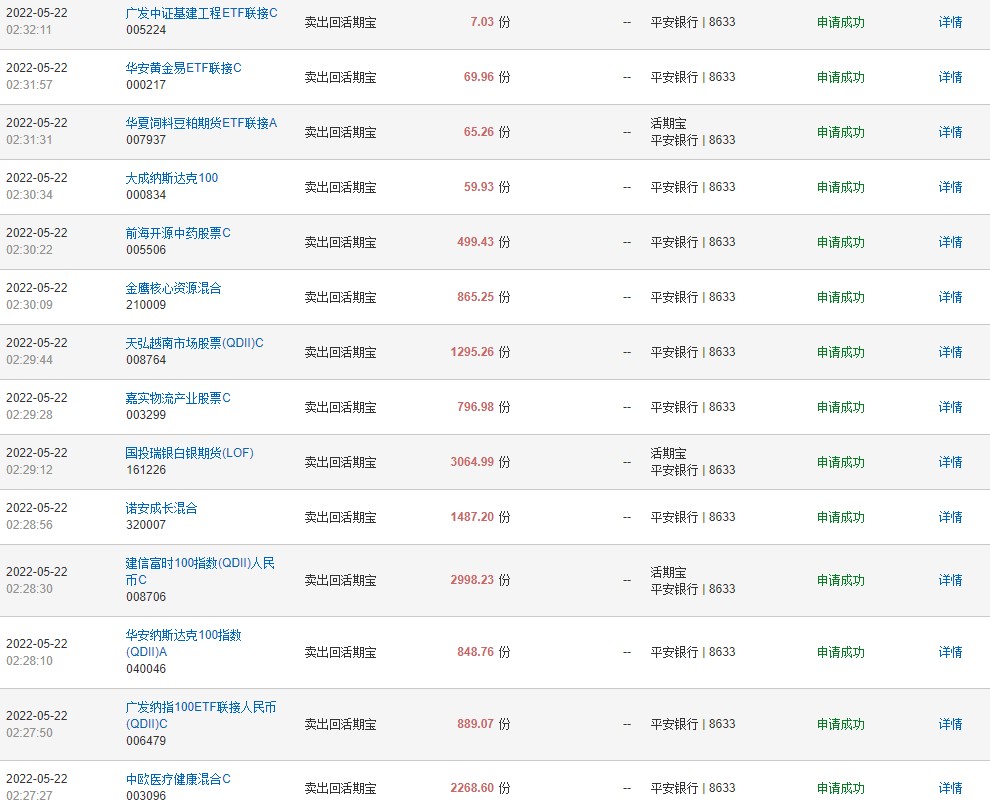Image resolution: width=990 pixels, height=812 pixels.
Task: Open fund link 金鹰核心资源混合
Action: point(174,288)
